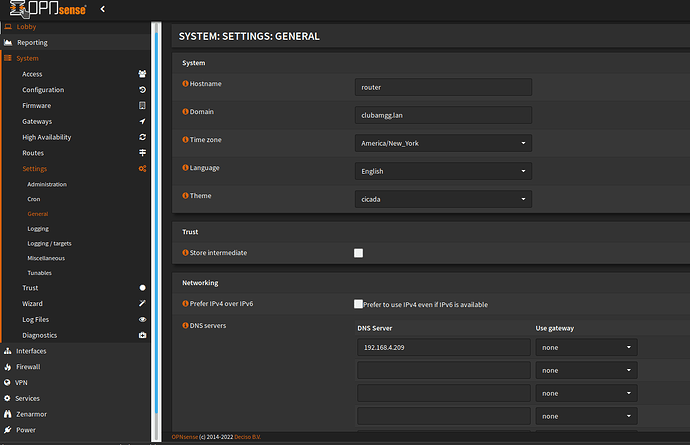Collapse the sidebar with the top chevron
The width and height of the screenshot is (690, 445).
click(x=103, y=10)
